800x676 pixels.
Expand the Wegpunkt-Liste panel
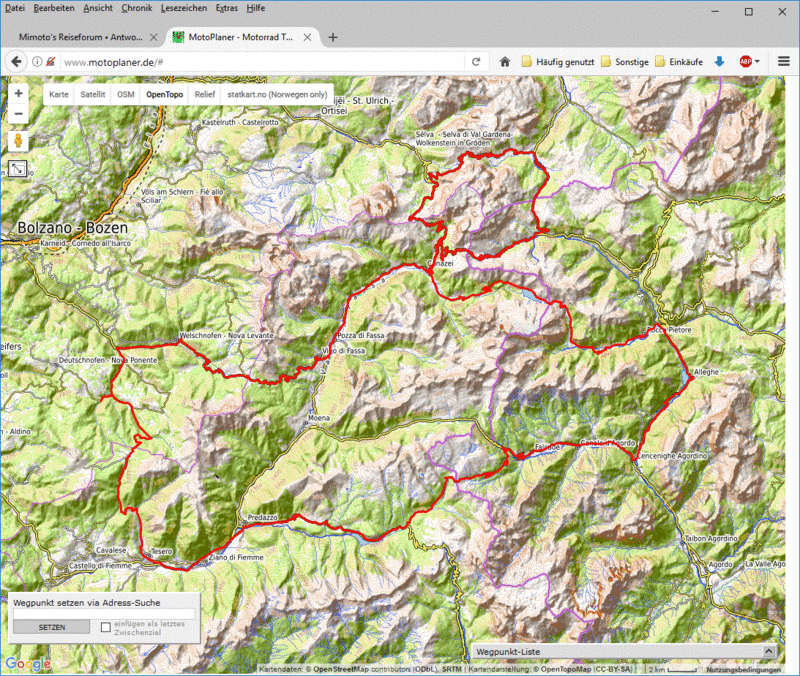[x=767, y=651]
